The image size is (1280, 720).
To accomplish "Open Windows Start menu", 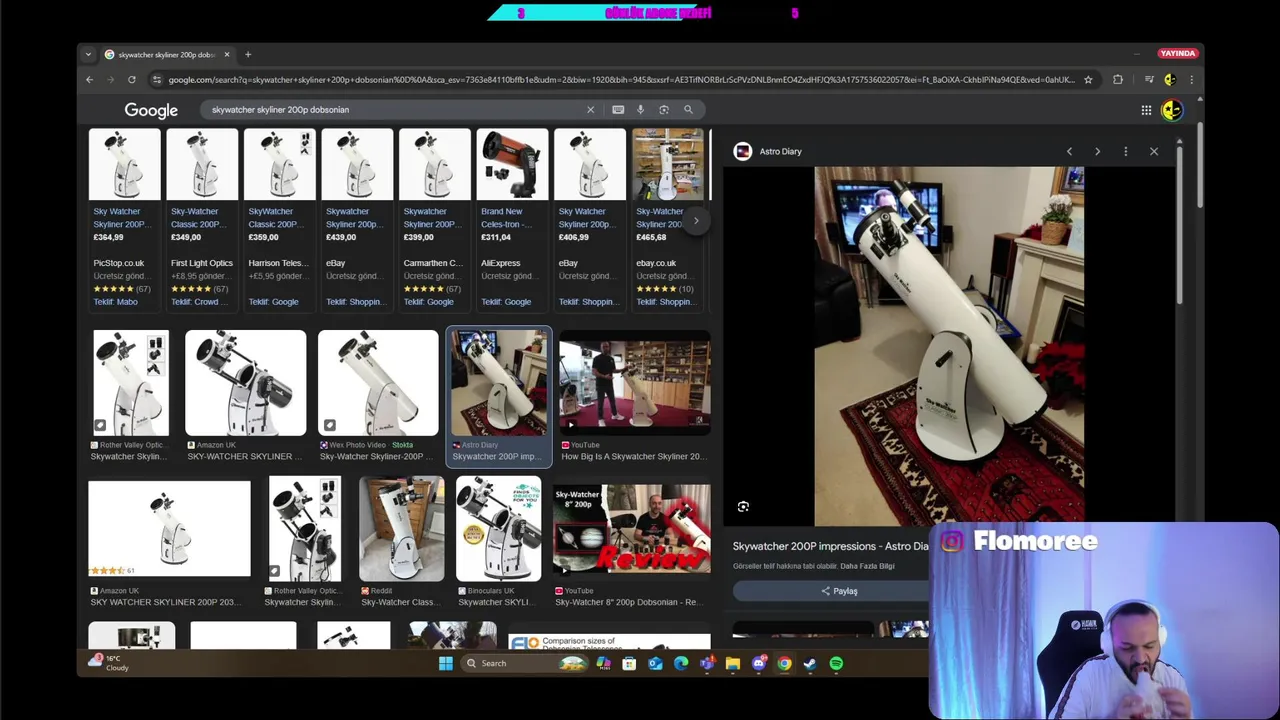I will 445,663.
